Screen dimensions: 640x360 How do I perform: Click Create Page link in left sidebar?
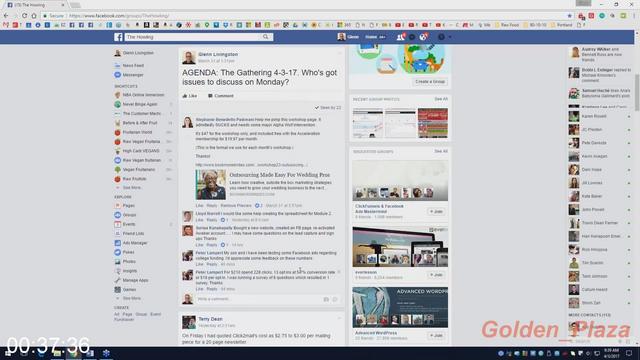127,314
